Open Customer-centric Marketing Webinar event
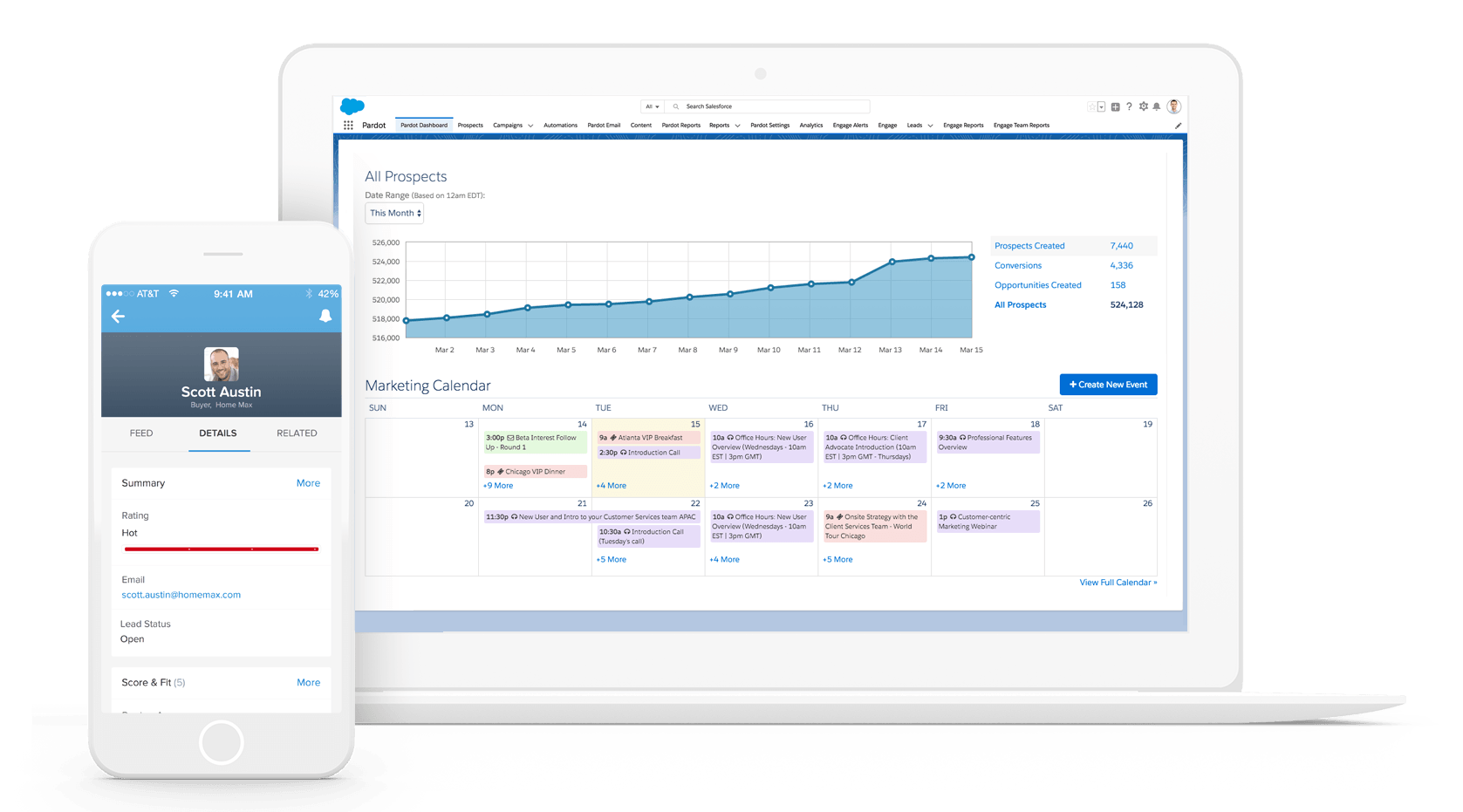This screenshot has width=1463, height=812. click(988, 522)
